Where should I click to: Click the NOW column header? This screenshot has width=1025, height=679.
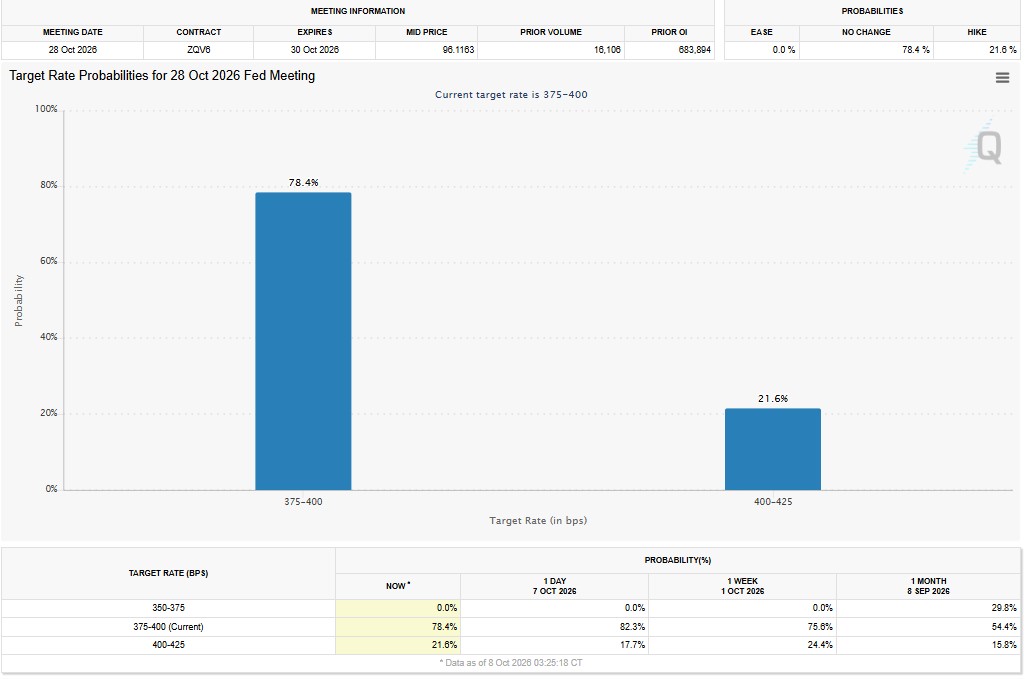[x=397, y=586]
